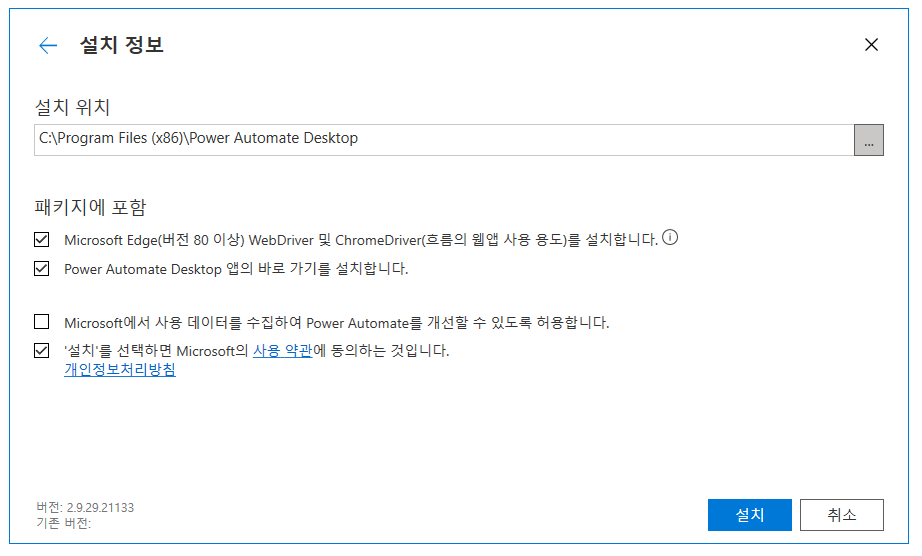The image size is (922, 556).
Task: Close the 설치 정보 dialog with X
Action: point(871,45)
